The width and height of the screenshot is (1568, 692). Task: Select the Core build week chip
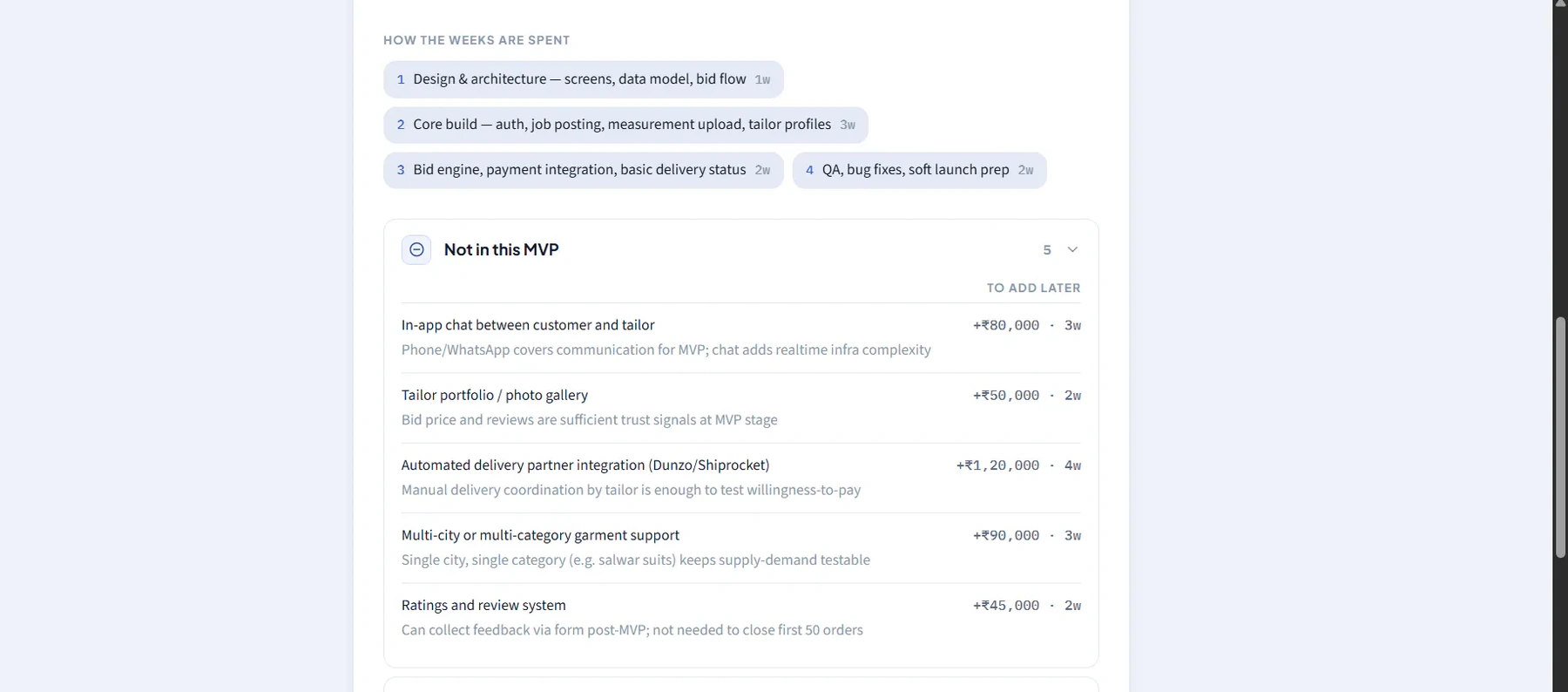click(625, 125)
